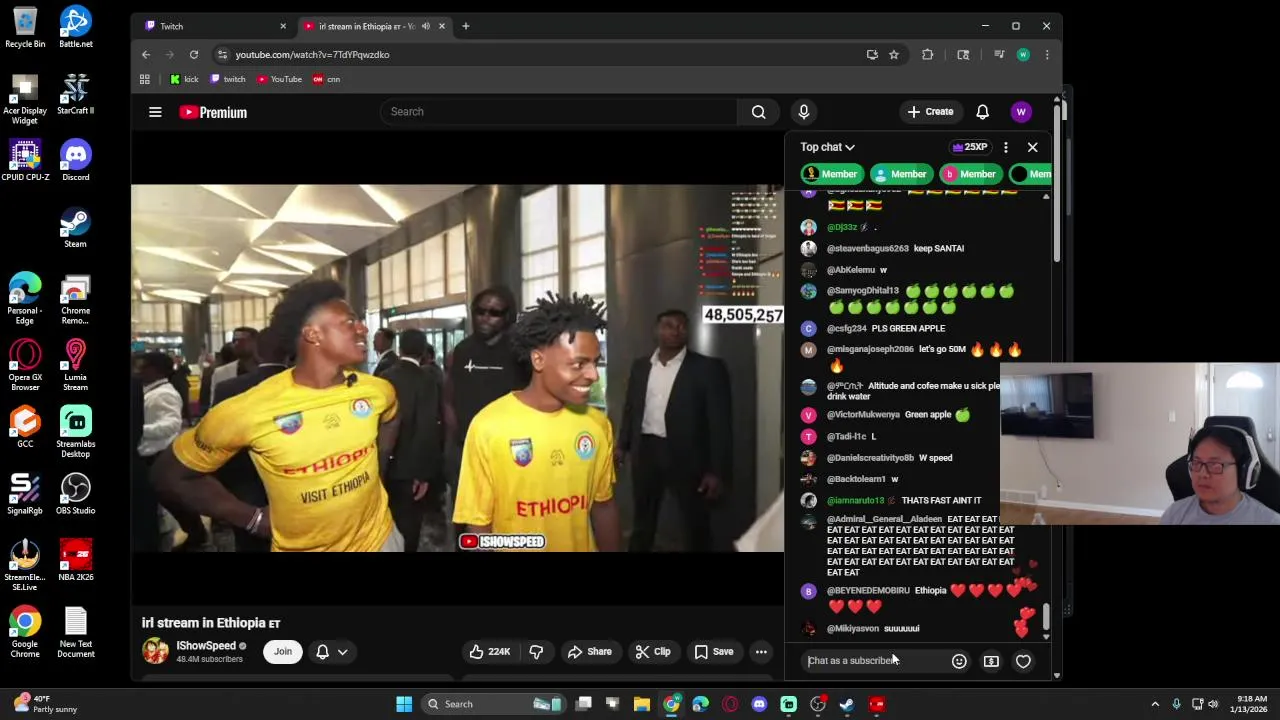Create a Clip of the video
This screenshot has width=1280, height=720.
click(653, 652)
